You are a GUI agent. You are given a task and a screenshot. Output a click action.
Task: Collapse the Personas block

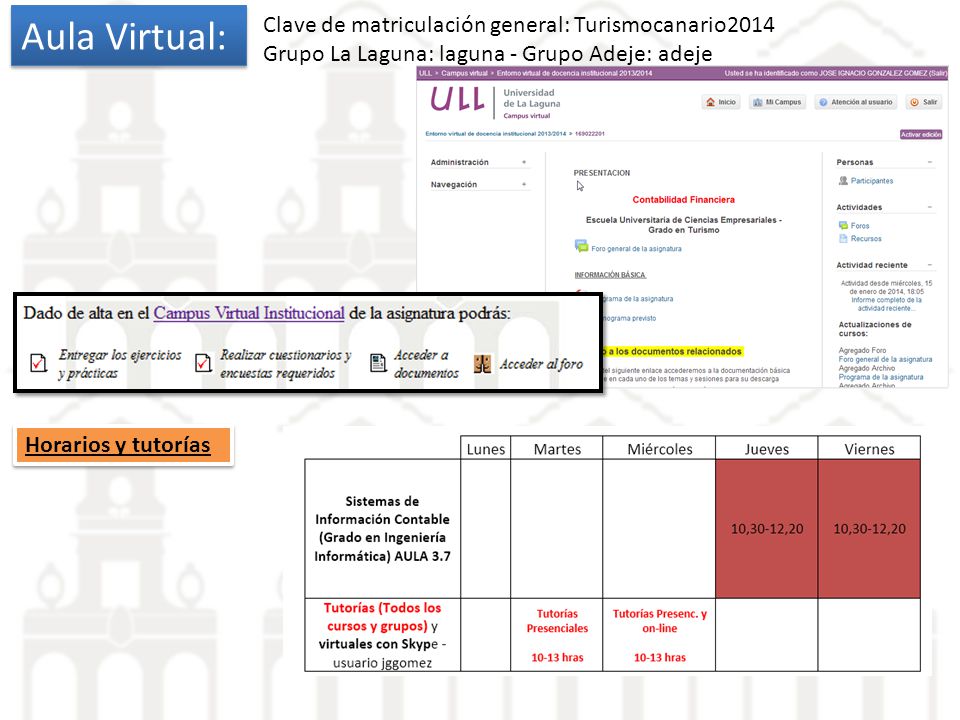(x=930, y=162)
